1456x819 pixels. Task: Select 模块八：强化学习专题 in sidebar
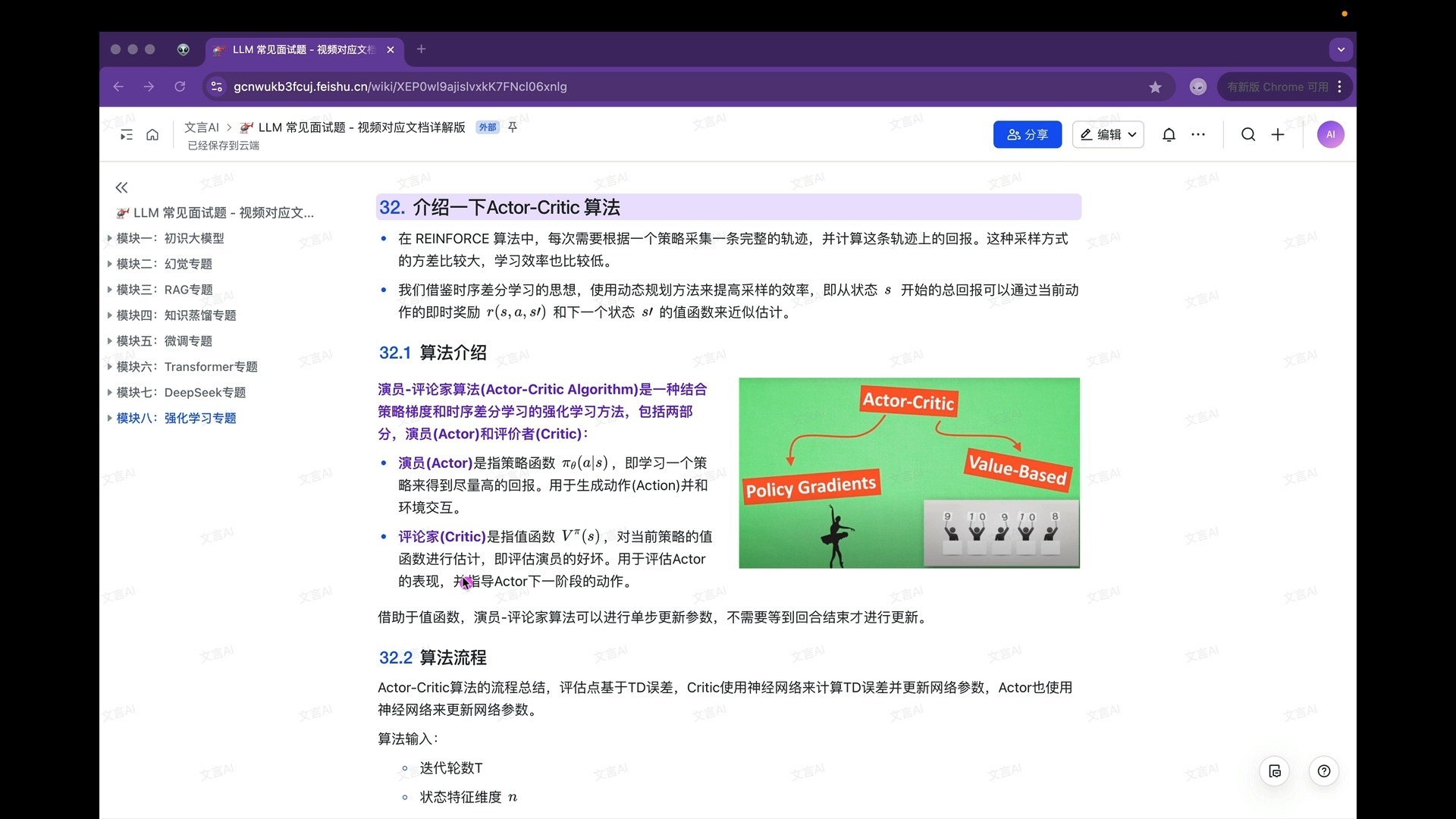(x=176, y=419)
